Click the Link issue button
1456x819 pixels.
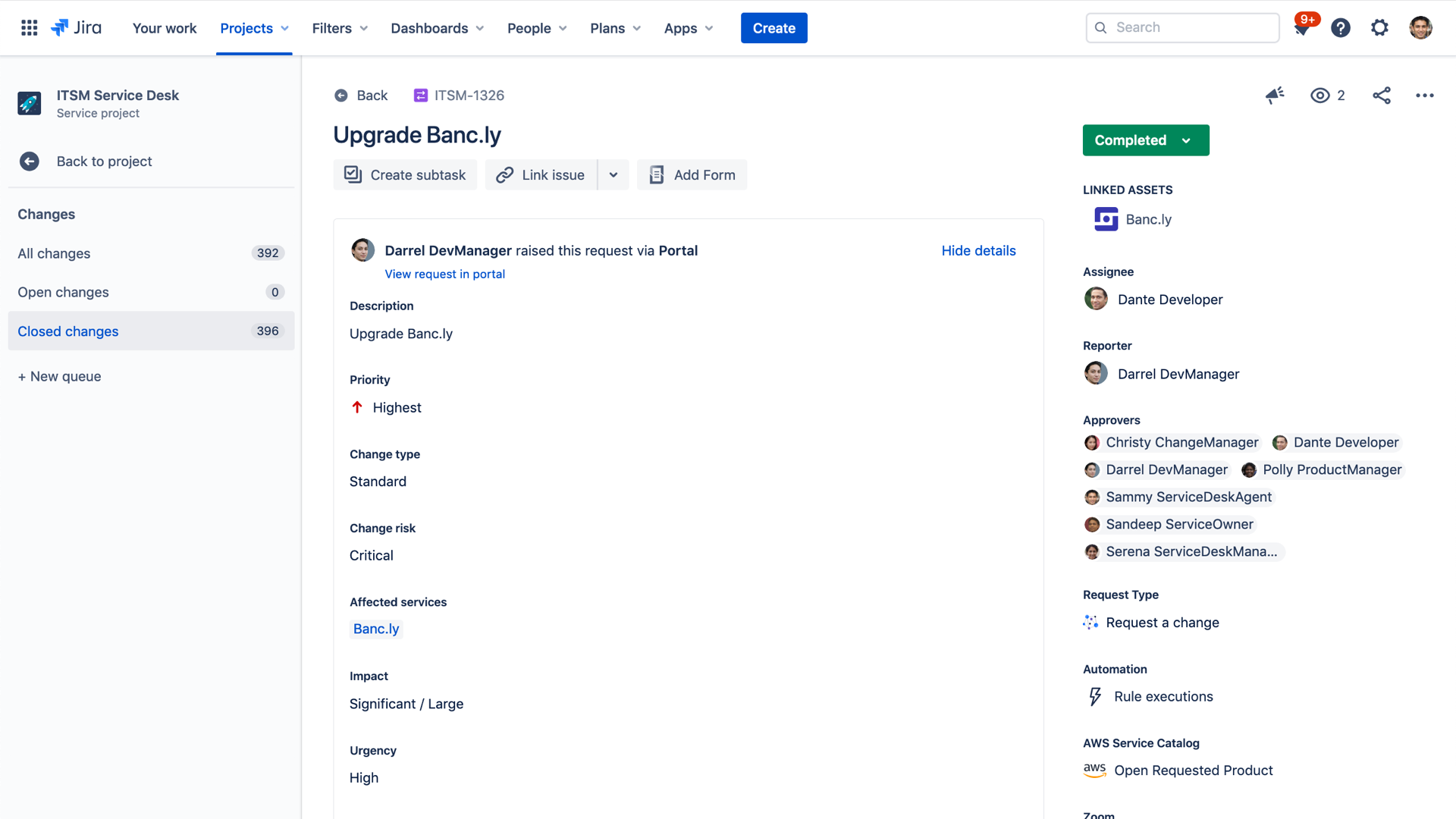point(541,175)
